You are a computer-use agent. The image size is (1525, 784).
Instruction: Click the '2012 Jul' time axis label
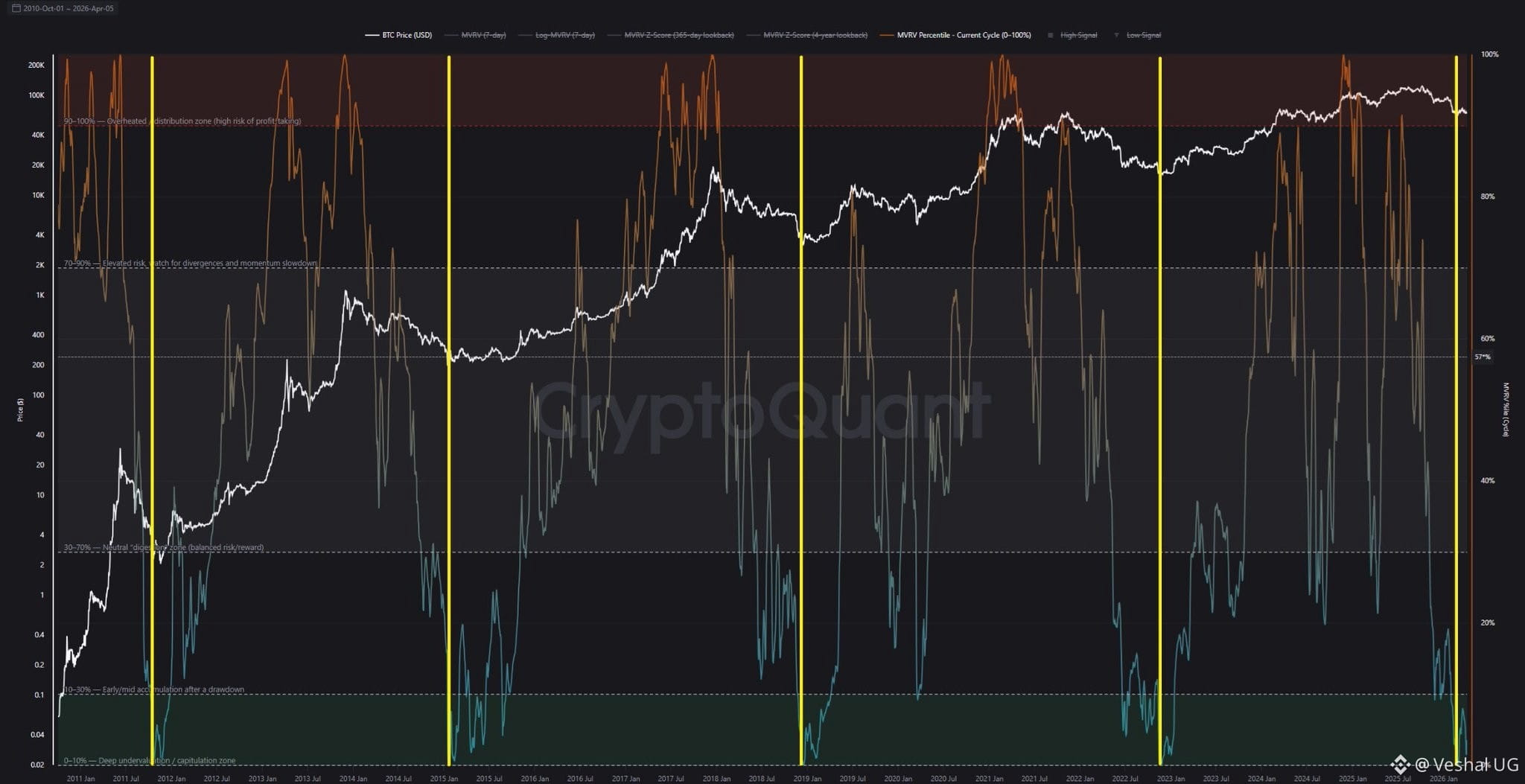[x=217, y=779]
